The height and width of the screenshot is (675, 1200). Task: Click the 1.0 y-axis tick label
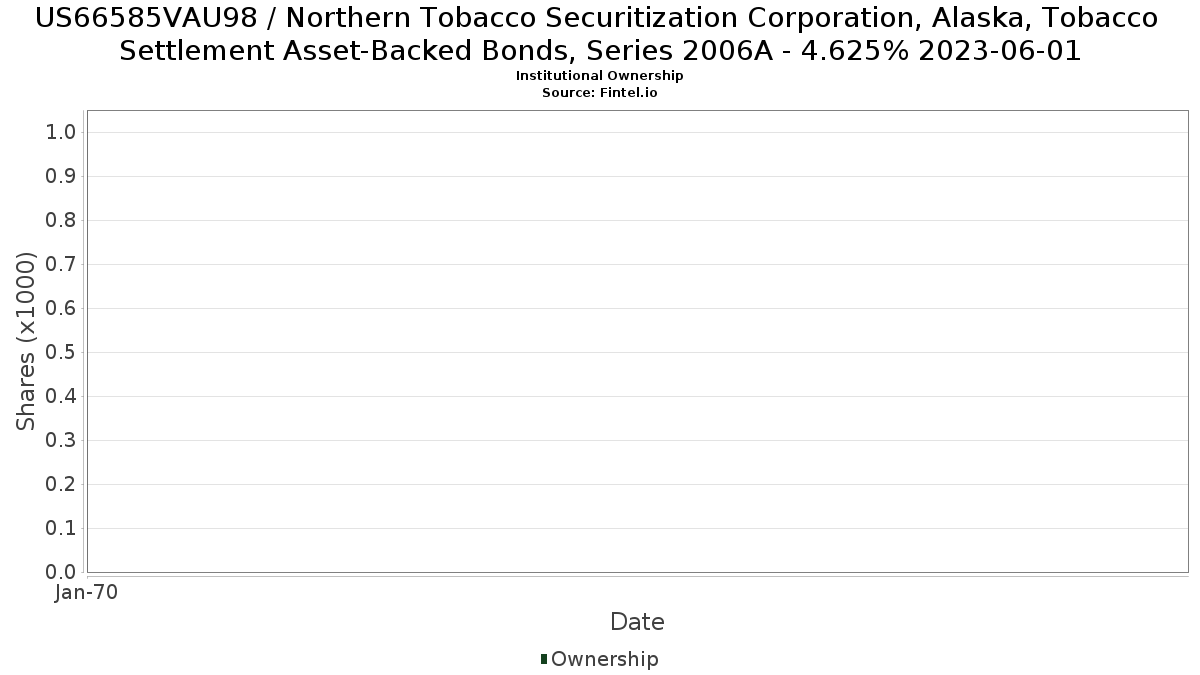click(62, 133)
